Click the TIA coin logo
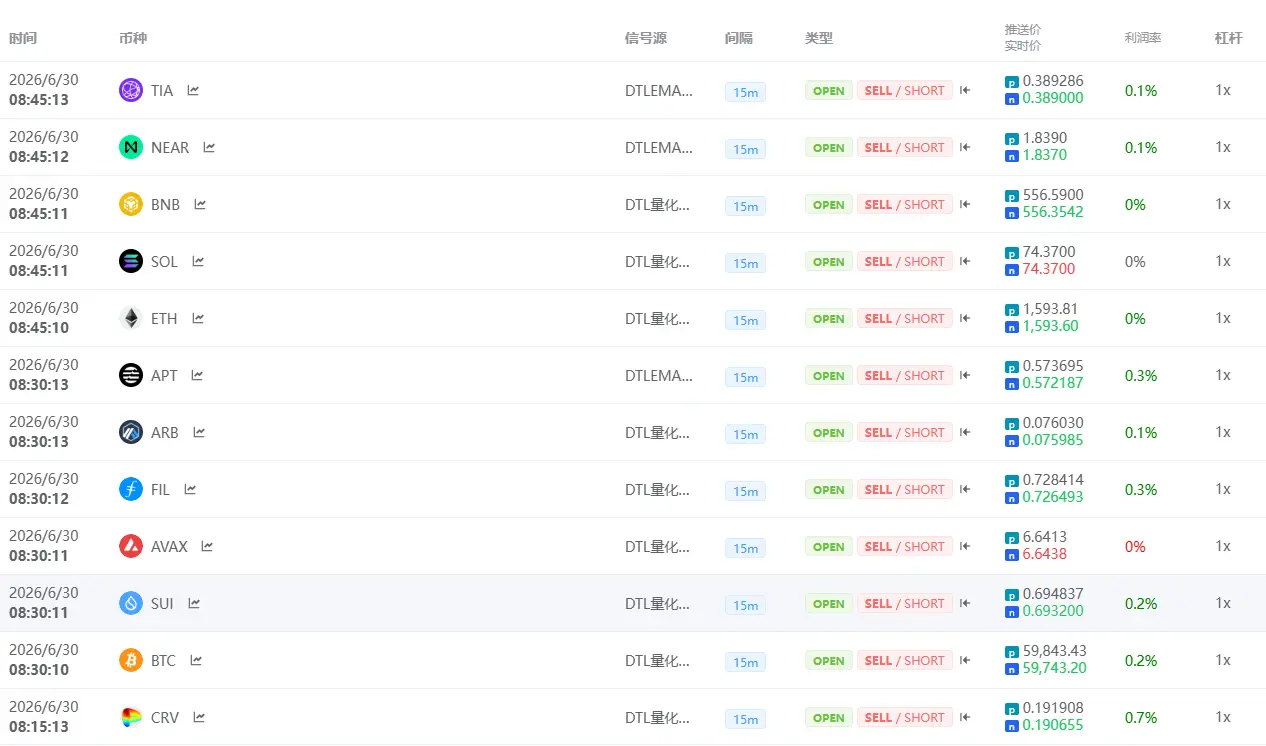1266x746 pixels. coord(131,90)
